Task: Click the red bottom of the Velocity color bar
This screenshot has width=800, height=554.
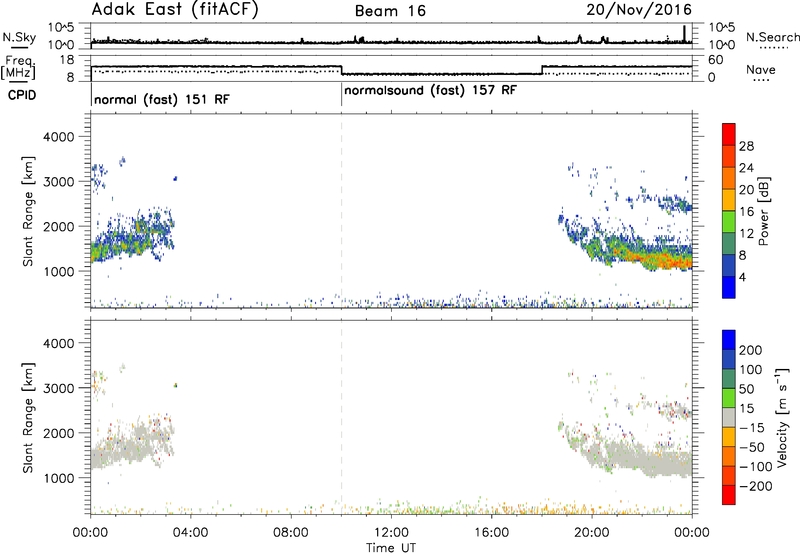Action: click(729, 495)
